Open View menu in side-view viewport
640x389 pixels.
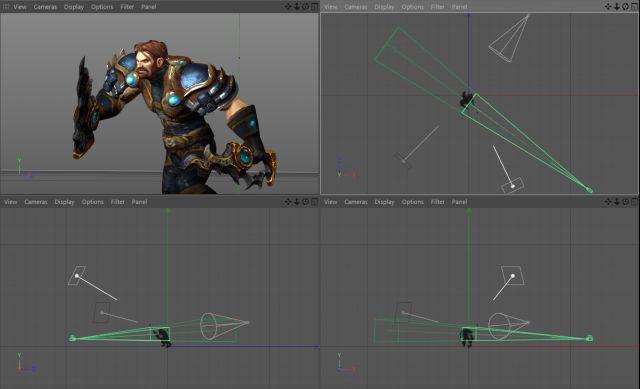point(11,202)
